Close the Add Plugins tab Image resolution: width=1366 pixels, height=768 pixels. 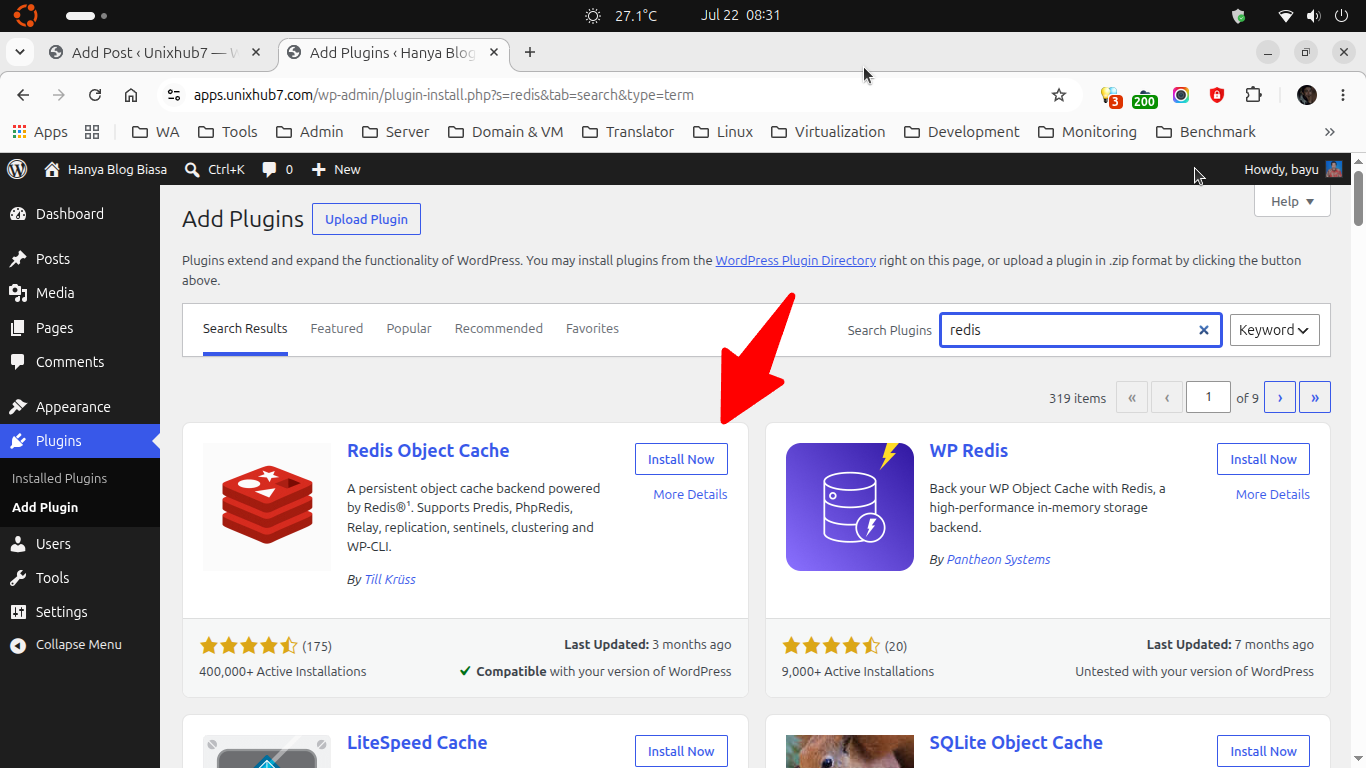494,53
